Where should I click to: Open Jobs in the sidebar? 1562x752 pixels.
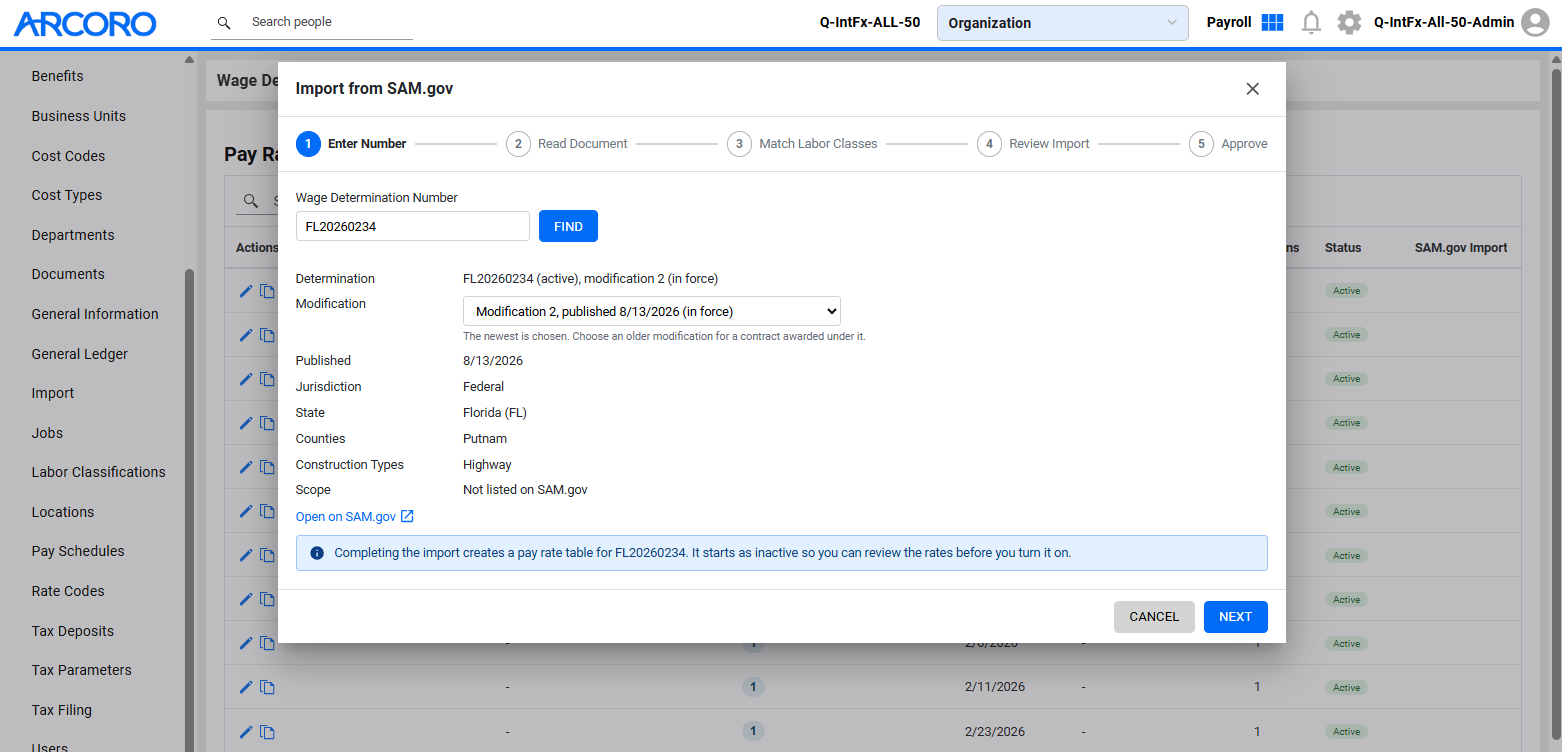(x=47, y=433)
